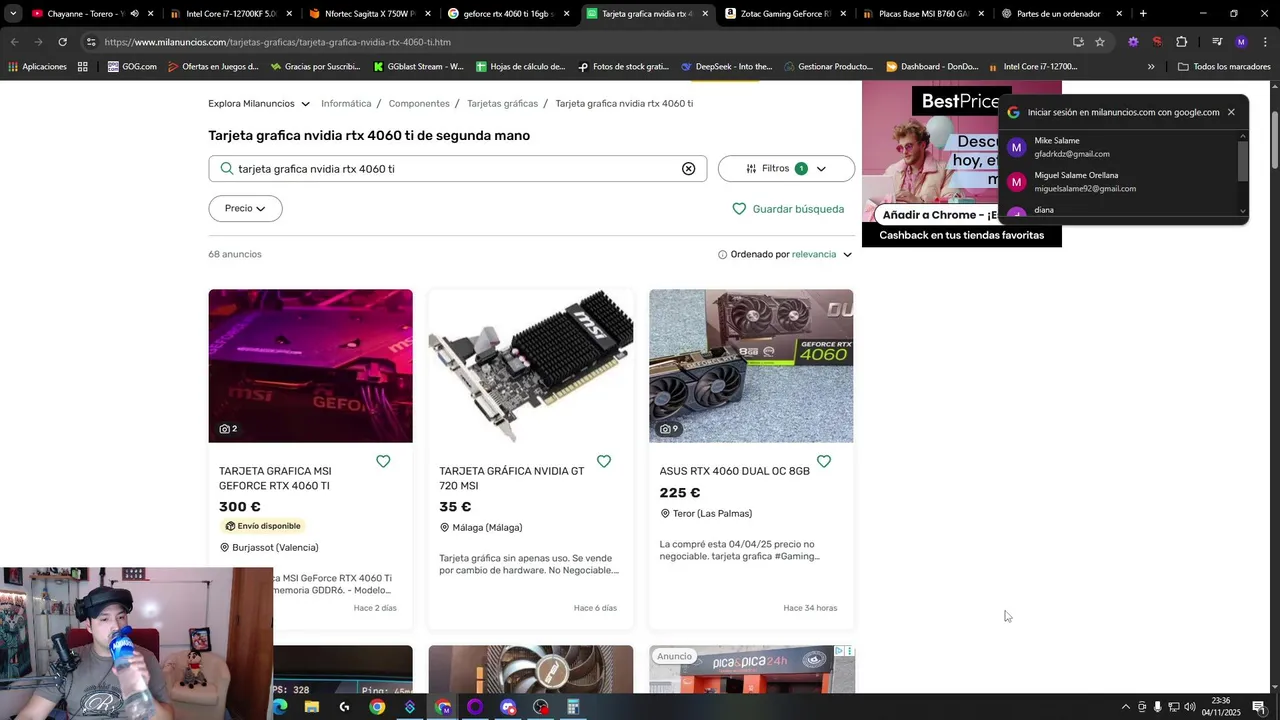Viewport: 1280px width, 720px height.
Task: Favorite the MSI GeForce RTX 4060 Ti listing
Action: pos(383,461)
